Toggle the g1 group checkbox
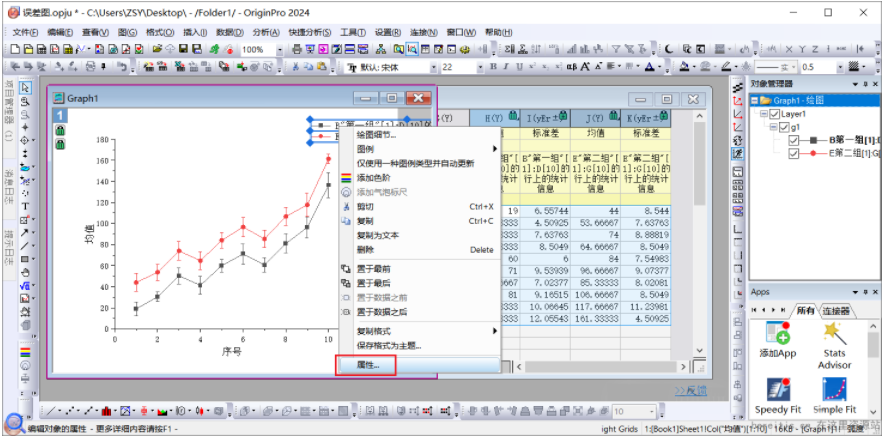 point(784,127)
